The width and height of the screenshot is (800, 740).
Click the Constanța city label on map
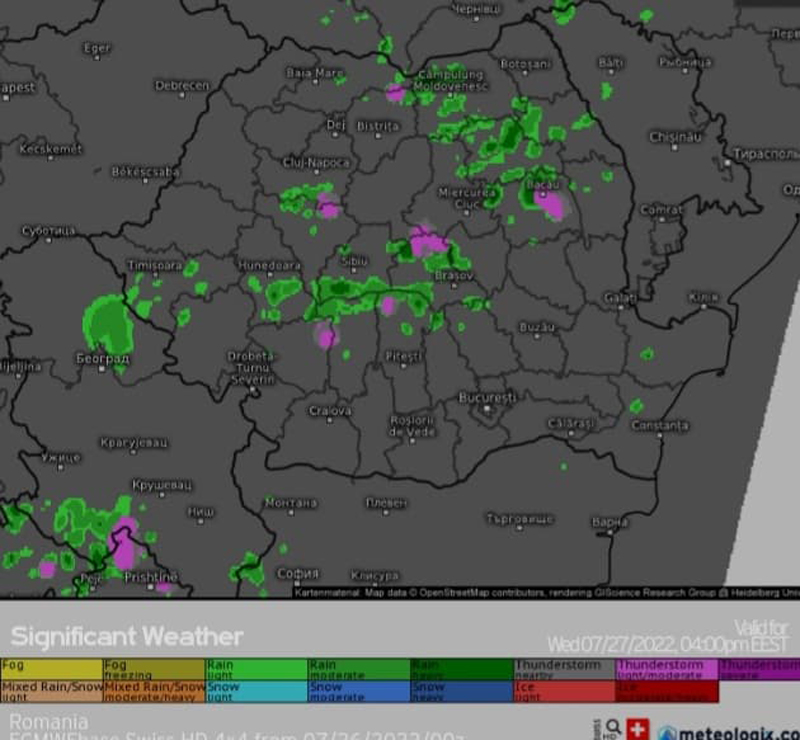[x=659, y=425]
